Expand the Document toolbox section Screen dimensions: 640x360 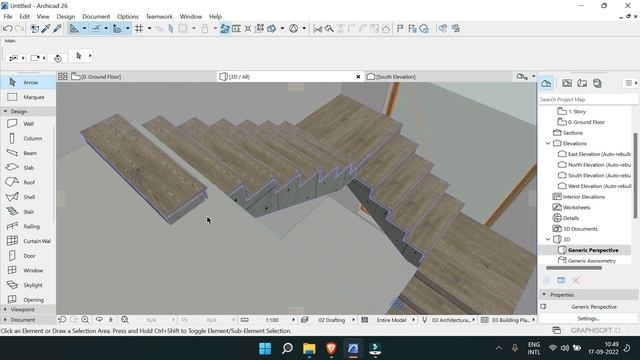pos(5,320)
